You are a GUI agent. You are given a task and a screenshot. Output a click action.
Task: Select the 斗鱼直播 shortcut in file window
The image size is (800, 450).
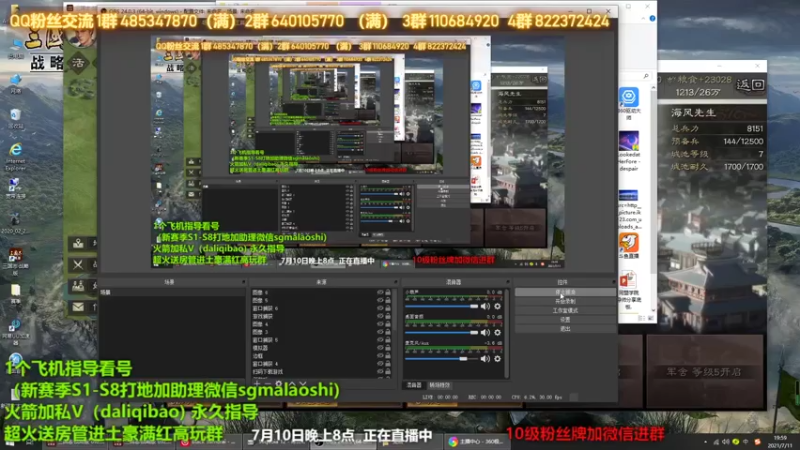629,245
